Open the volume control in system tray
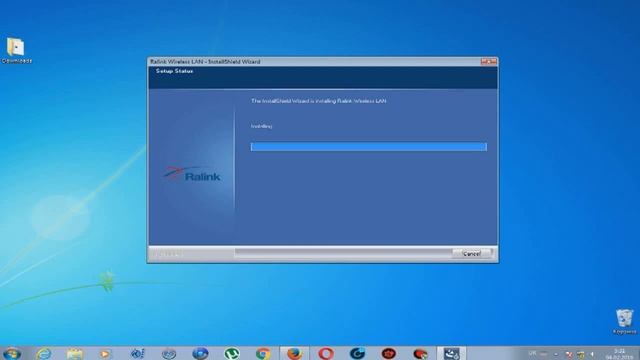 pyautogui.click(x=591, y=354)
